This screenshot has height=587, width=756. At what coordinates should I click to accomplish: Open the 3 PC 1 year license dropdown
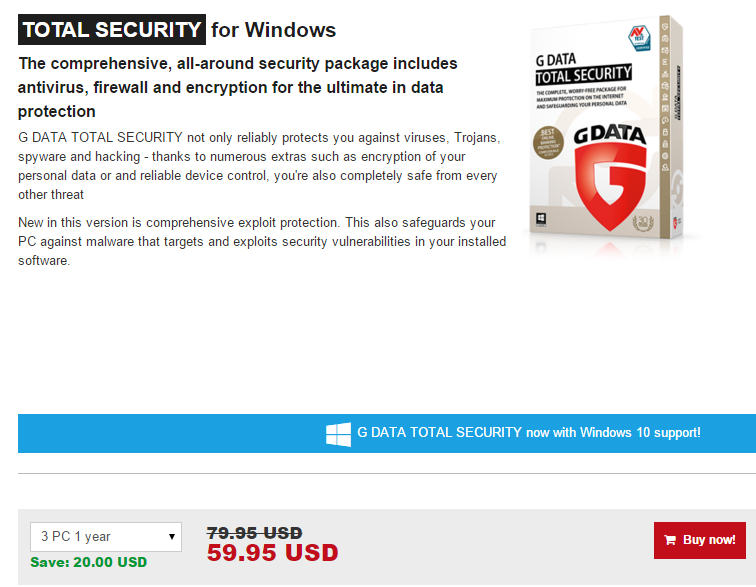105,537
